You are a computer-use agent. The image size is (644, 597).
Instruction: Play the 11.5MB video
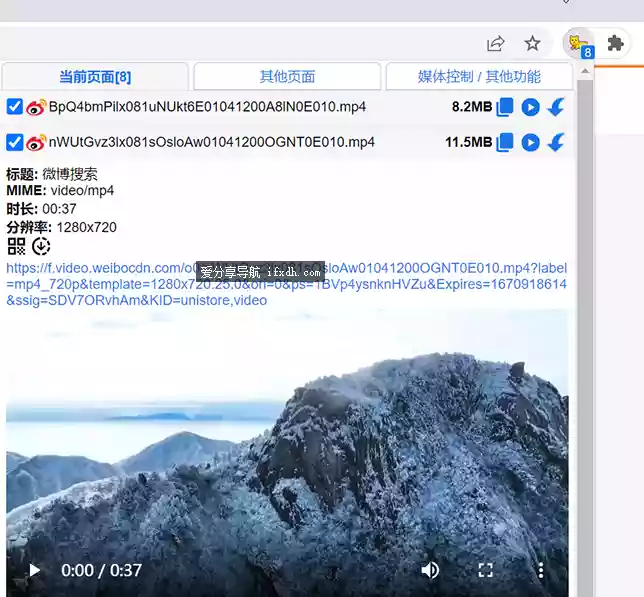coord(530,142)
